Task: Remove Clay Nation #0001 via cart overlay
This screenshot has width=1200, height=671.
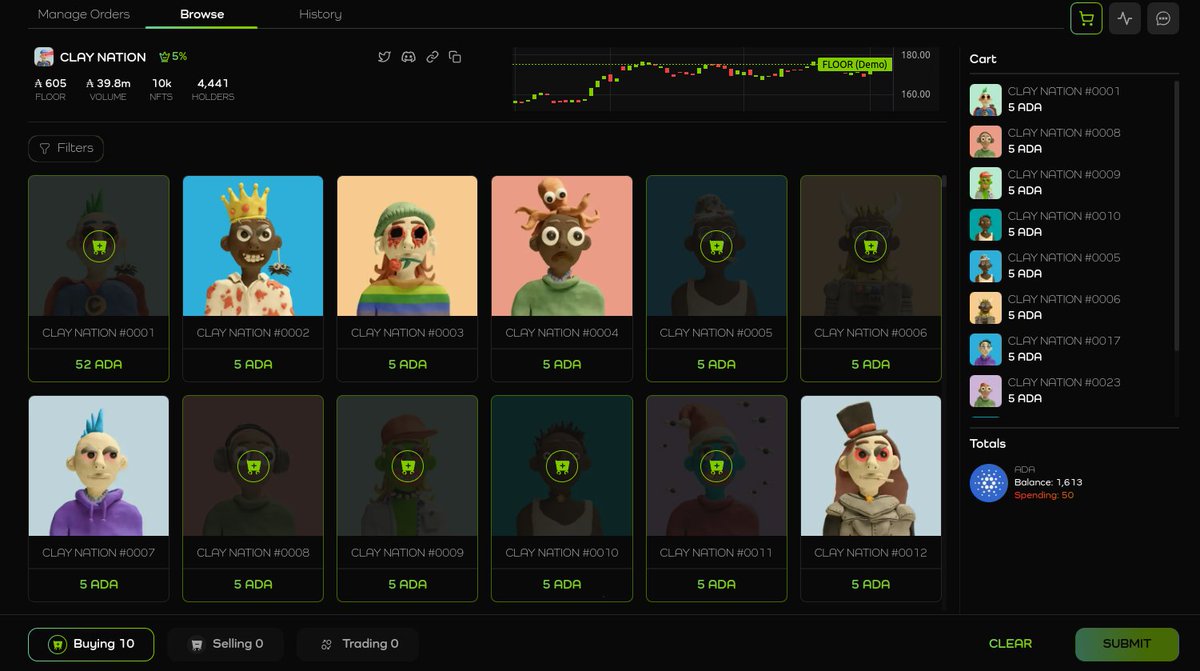Action: (98, 246)
